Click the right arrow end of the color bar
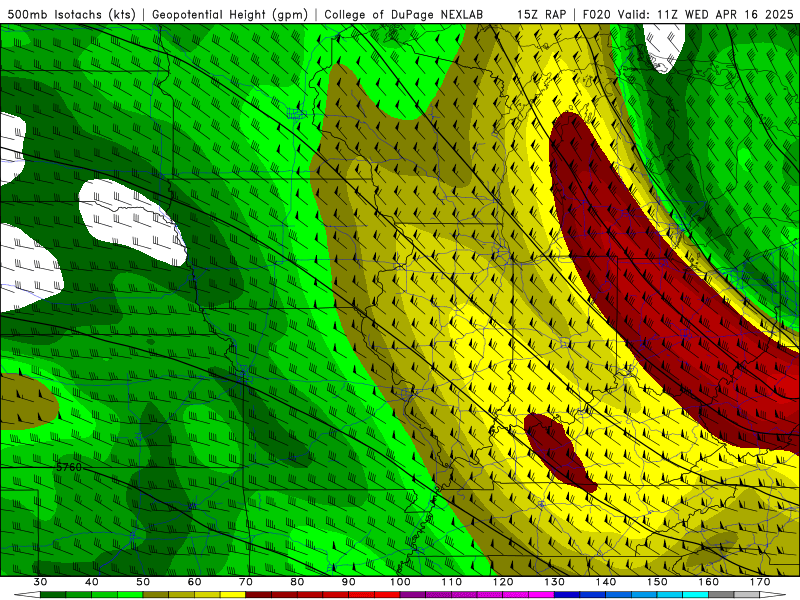The image size is (800, 600). point(772,595)
